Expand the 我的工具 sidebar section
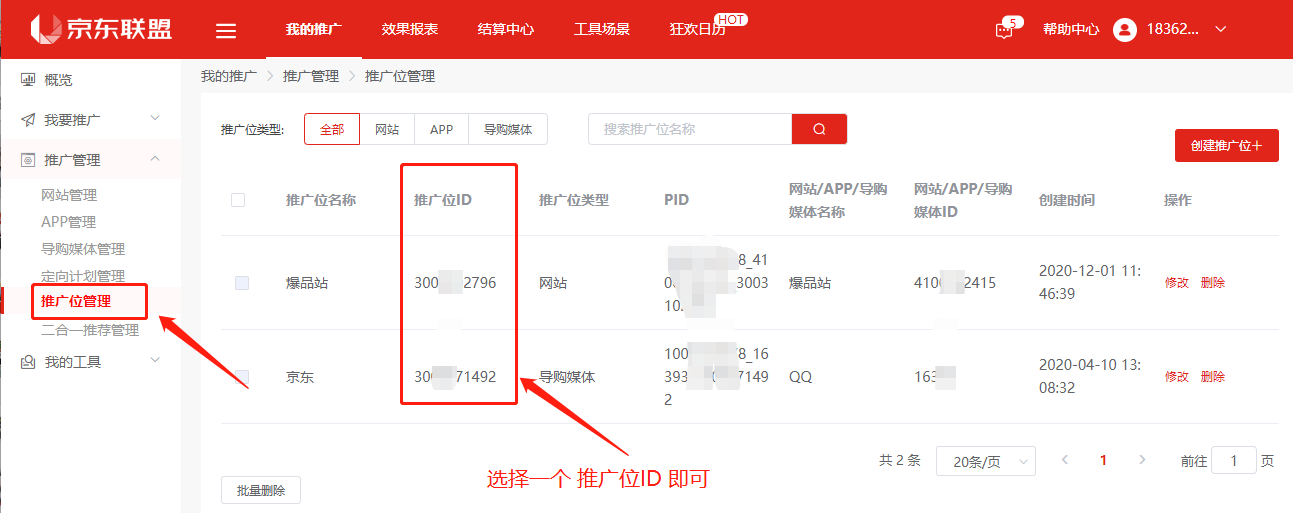The width and height of the screenshot is (1293, 513). 155,361
